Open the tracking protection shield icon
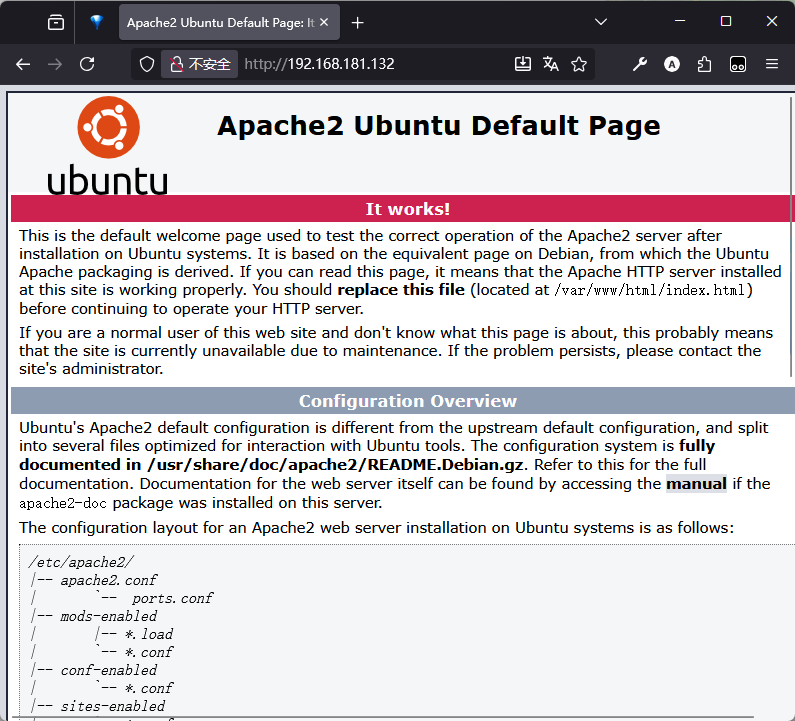Screen dimensions: 795x721 coord(147,64)
